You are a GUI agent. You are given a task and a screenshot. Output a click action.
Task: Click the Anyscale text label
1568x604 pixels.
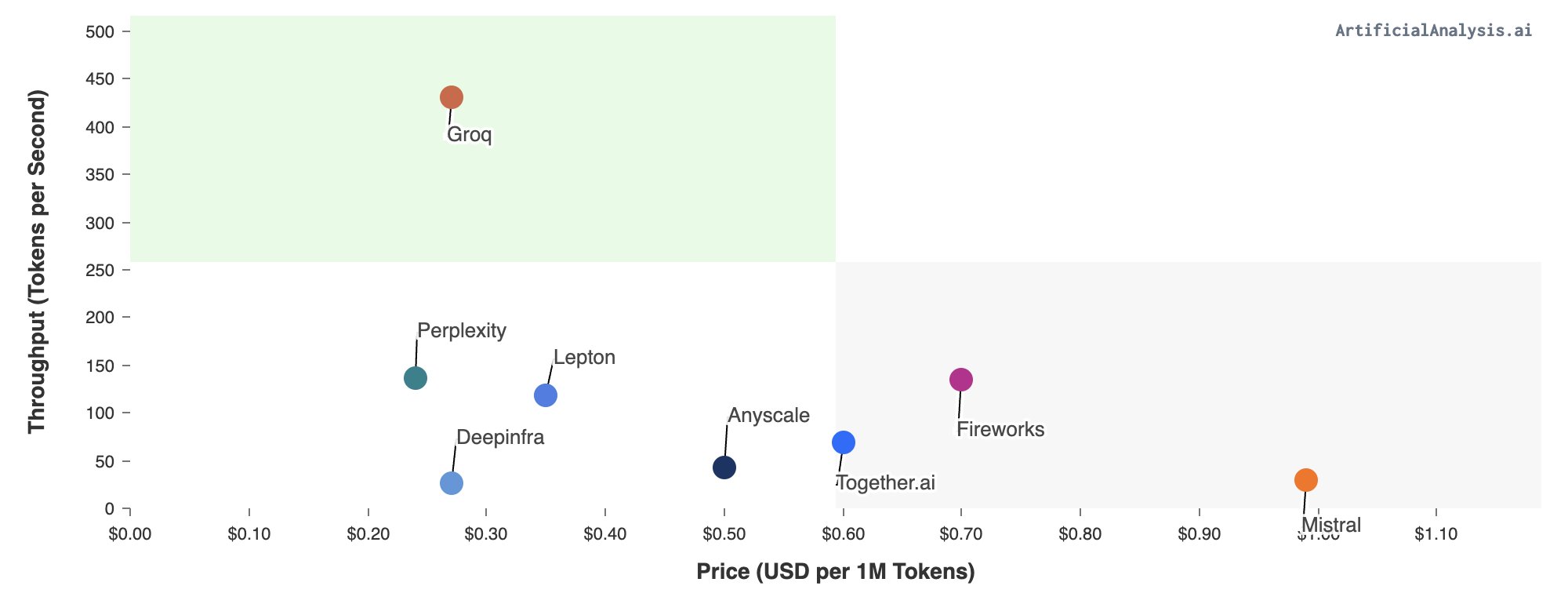pos(768,415)
